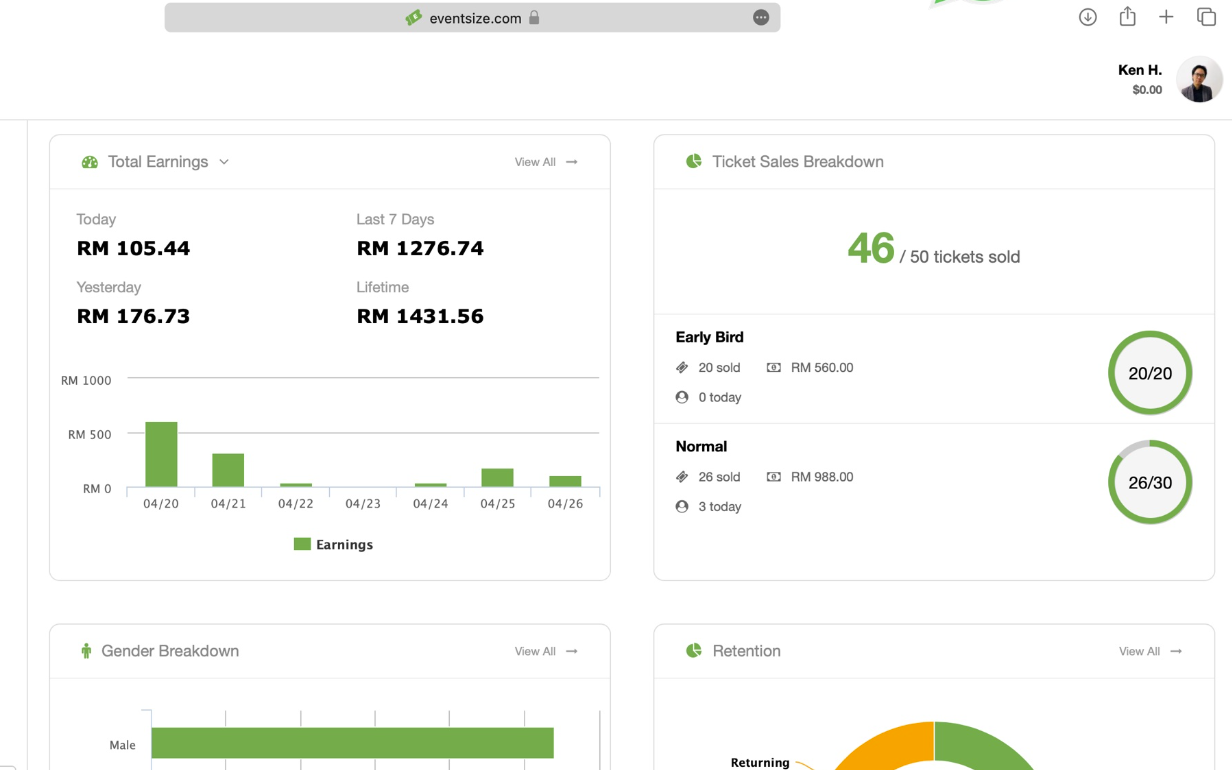The image size is (1232, 770).
Task: Click the Total Earnings banknote icon
Action: click(89, 161)
